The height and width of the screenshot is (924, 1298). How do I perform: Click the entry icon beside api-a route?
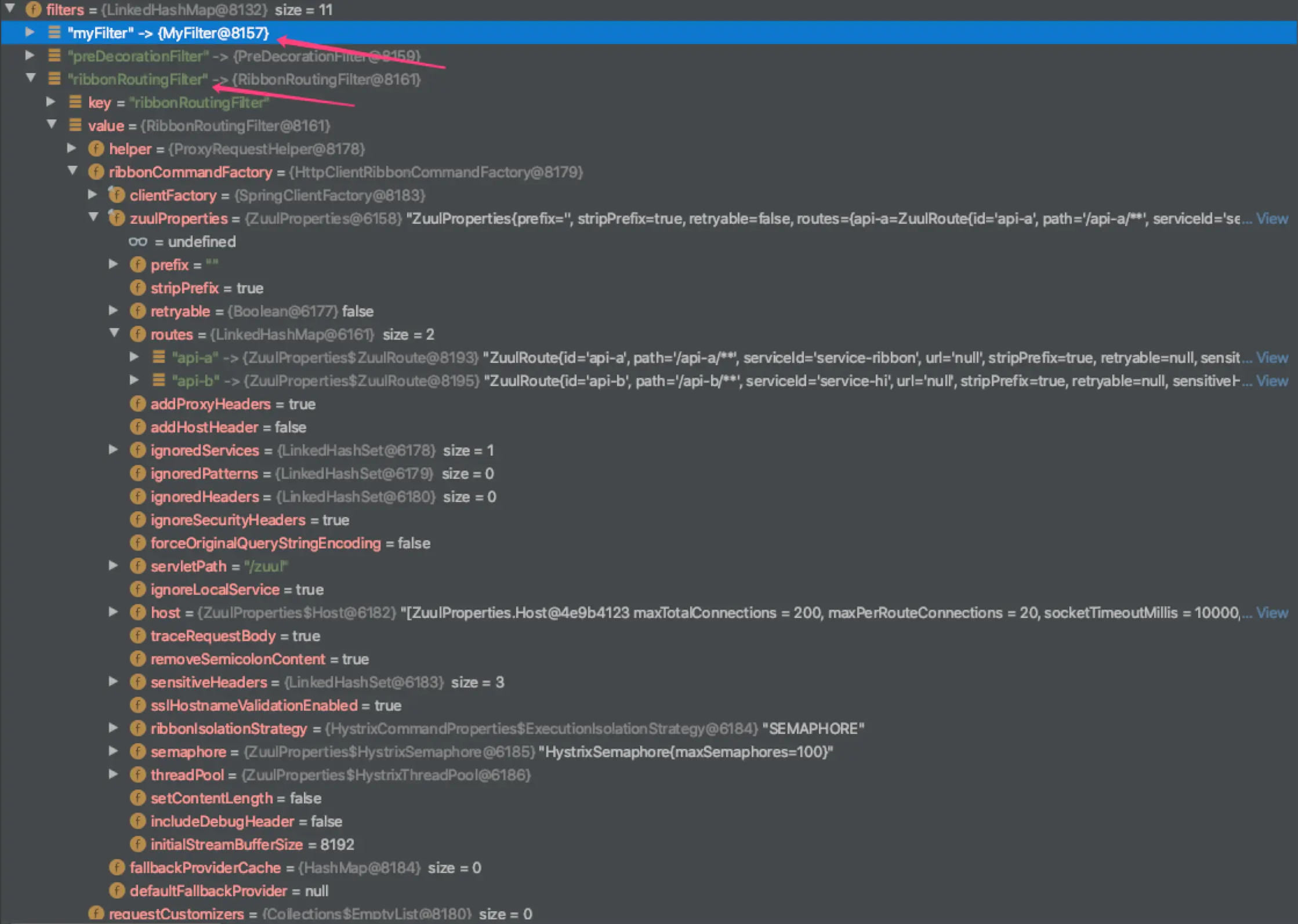click(x=158, y=357)
